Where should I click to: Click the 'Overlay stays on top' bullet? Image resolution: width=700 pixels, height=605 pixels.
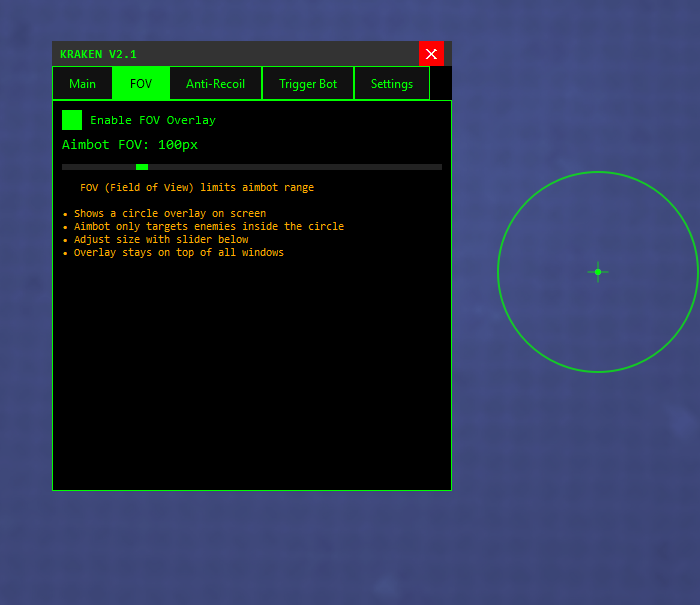point(178,253)
